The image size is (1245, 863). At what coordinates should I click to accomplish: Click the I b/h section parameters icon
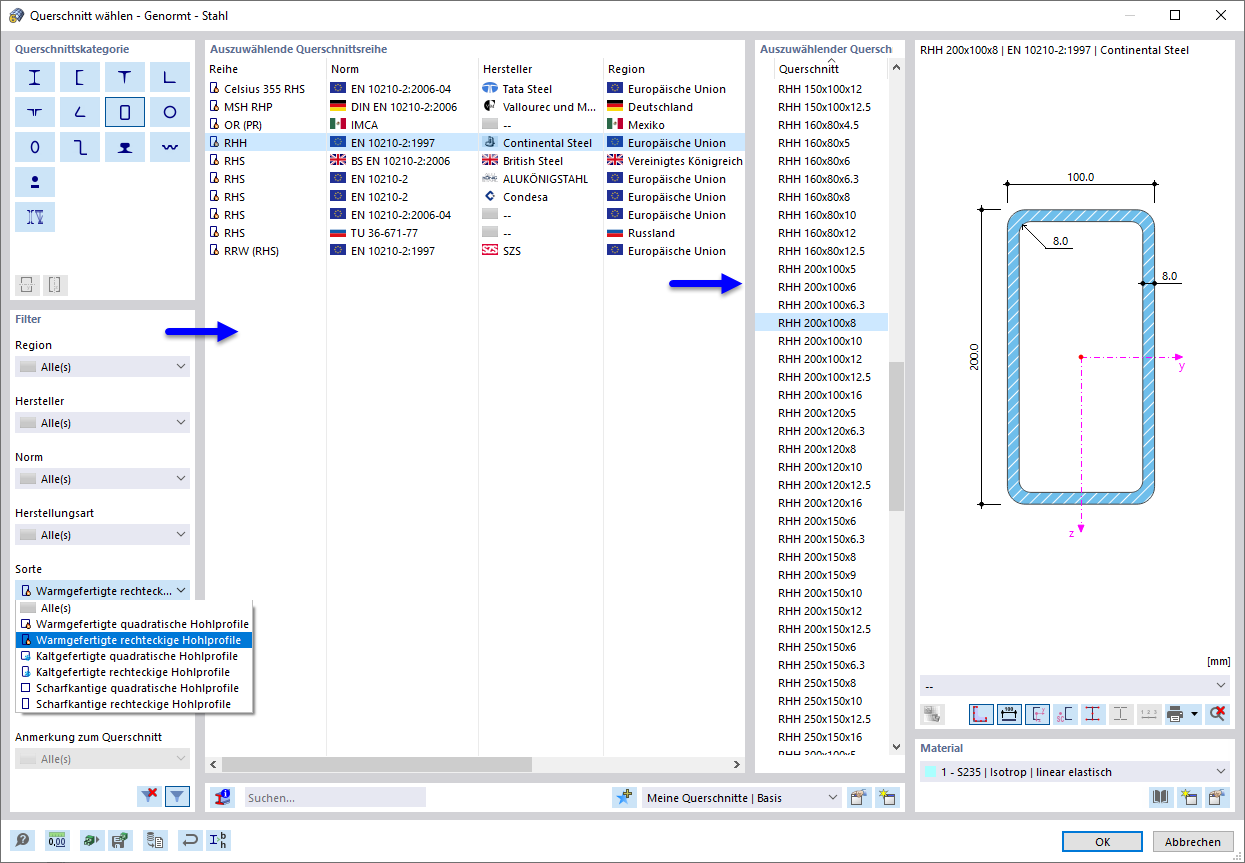tap(218, 841)
